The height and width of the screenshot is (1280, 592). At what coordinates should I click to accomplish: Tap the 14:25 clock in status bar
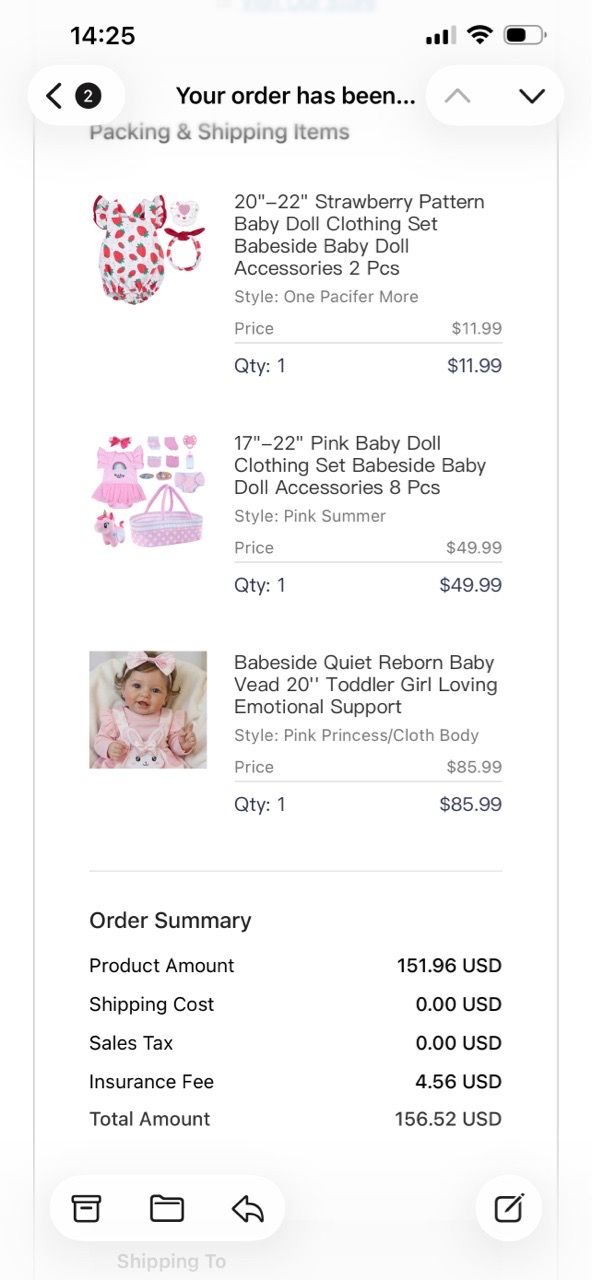tap(102, 36)
